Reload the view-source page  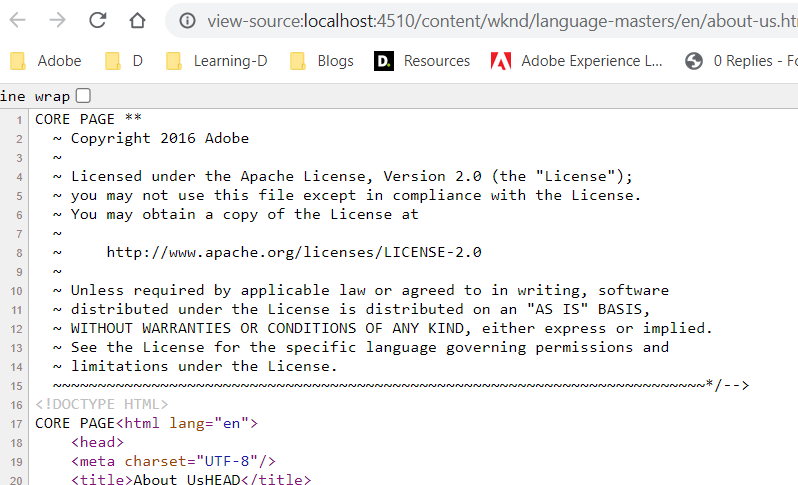pos(98,20)
